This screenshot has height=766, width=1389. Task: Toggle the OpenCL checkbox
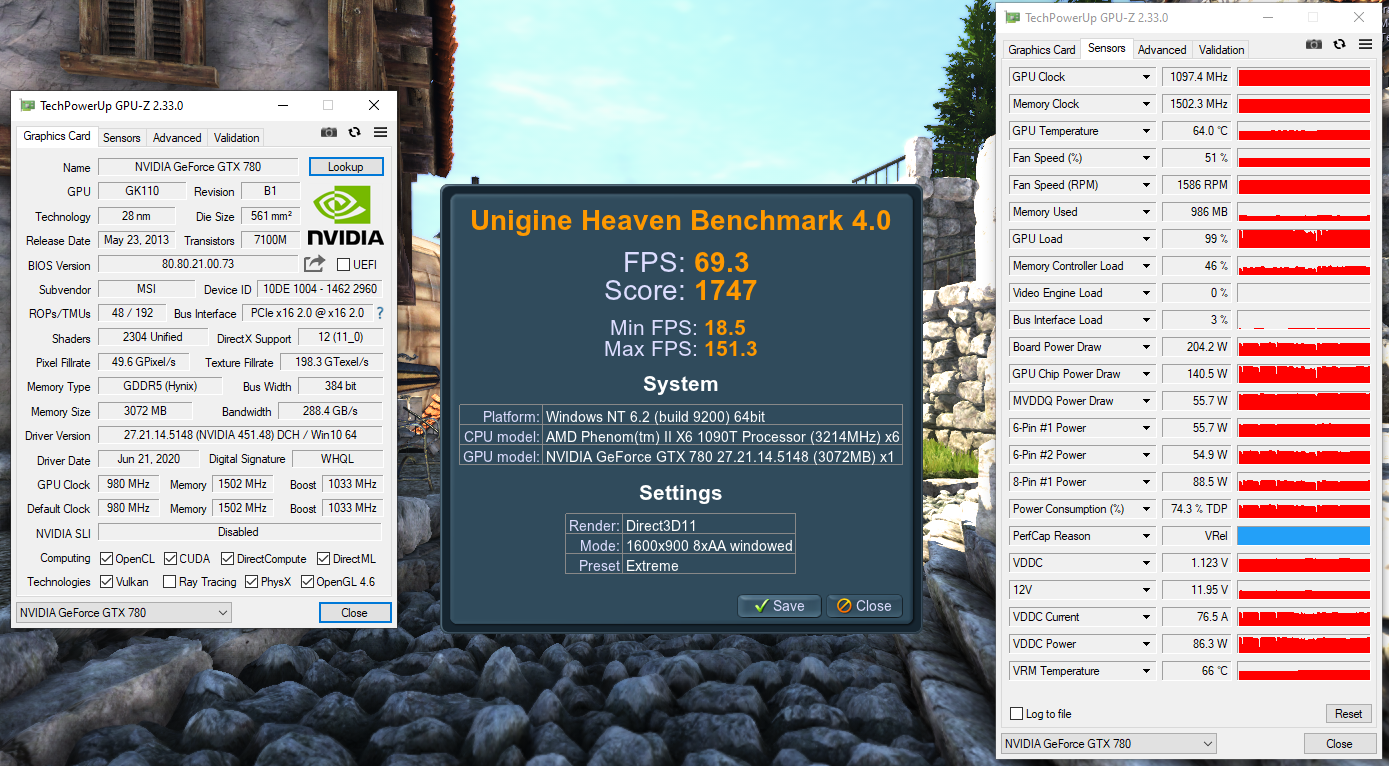click(x=107, y=558)
